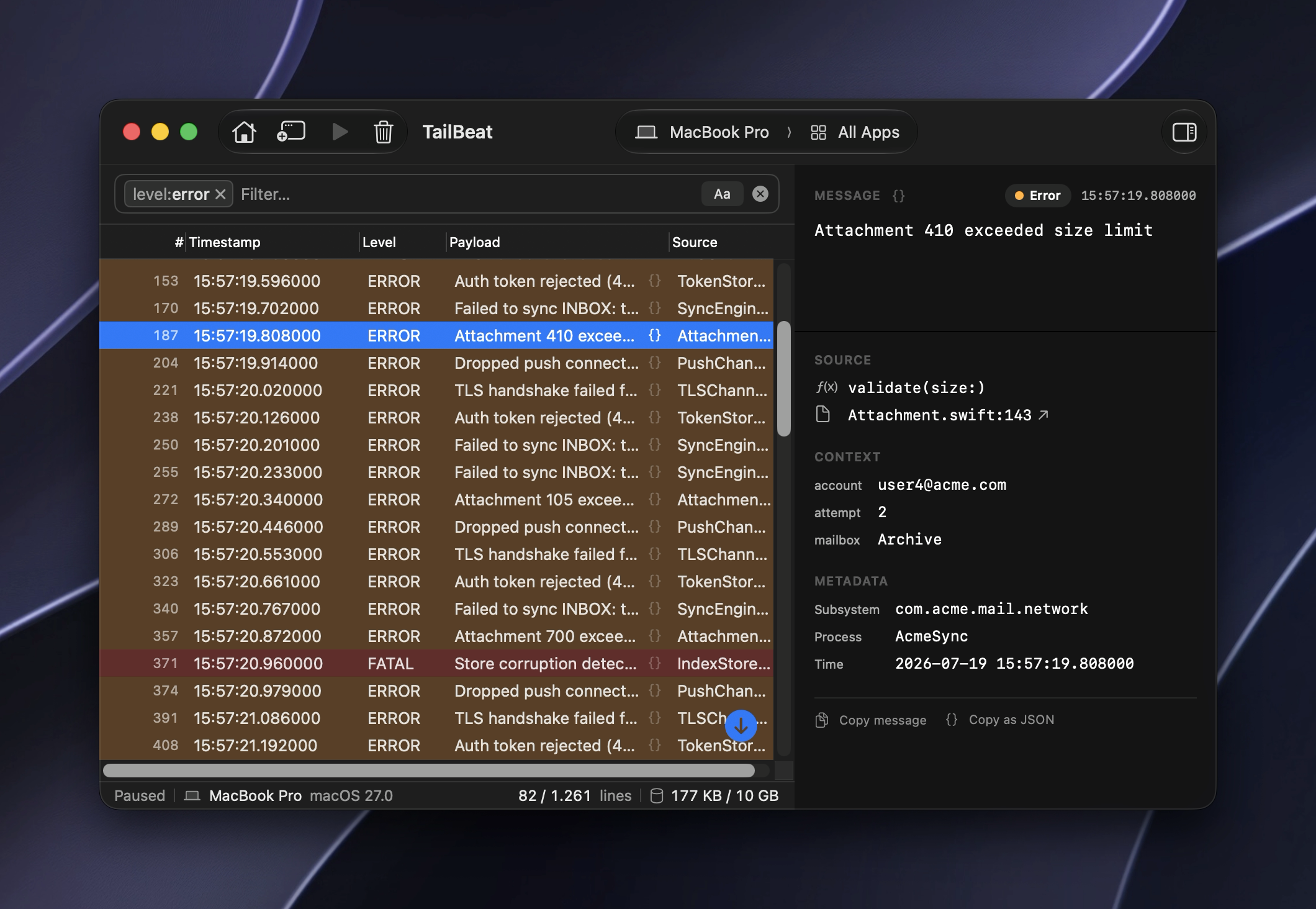Viewport: 1316px width, 909px height.
Task: Open Attachment.swift:143 source link
Action: [948, 415]
